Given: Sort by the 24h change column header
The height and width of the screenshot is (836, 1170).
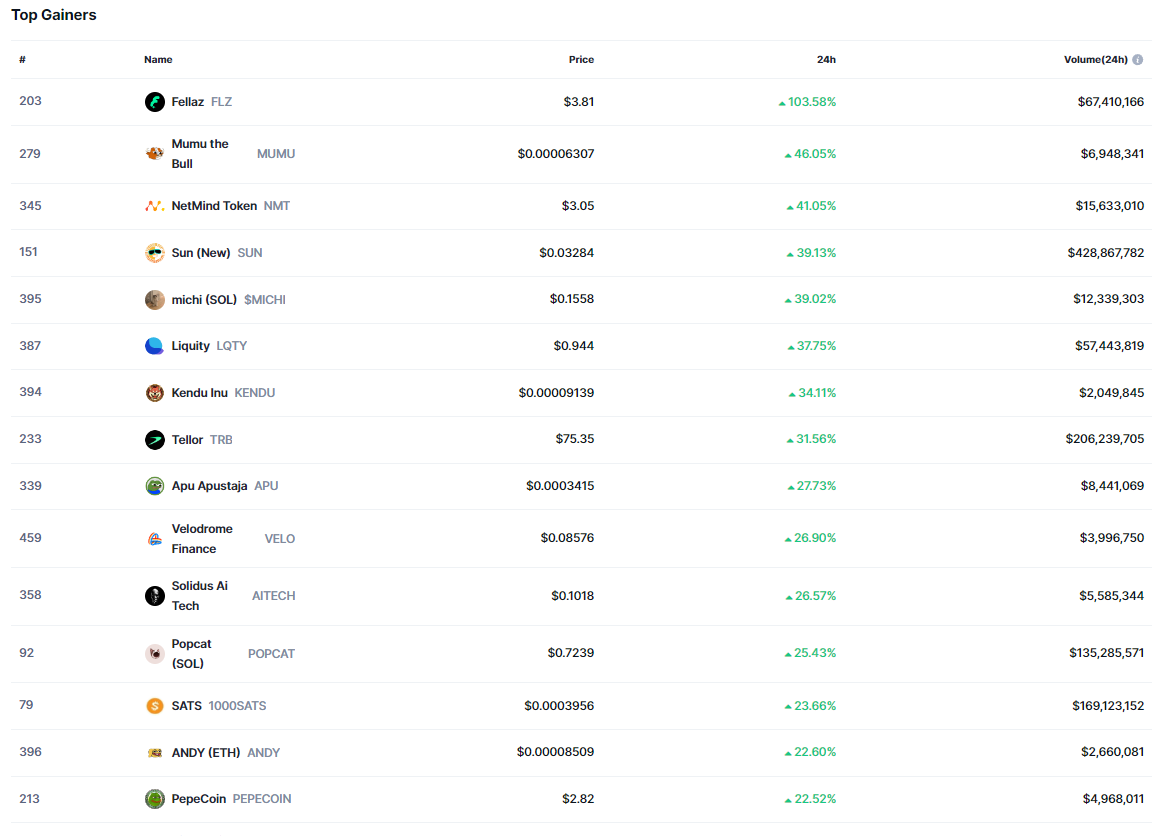Looking at the screenshot, I should point(826,60).
